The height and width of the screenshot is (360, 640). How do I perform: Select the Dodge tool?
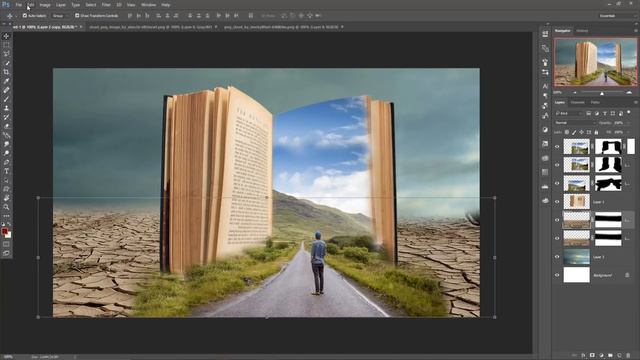pyautogui.click(x=6, y=153)
